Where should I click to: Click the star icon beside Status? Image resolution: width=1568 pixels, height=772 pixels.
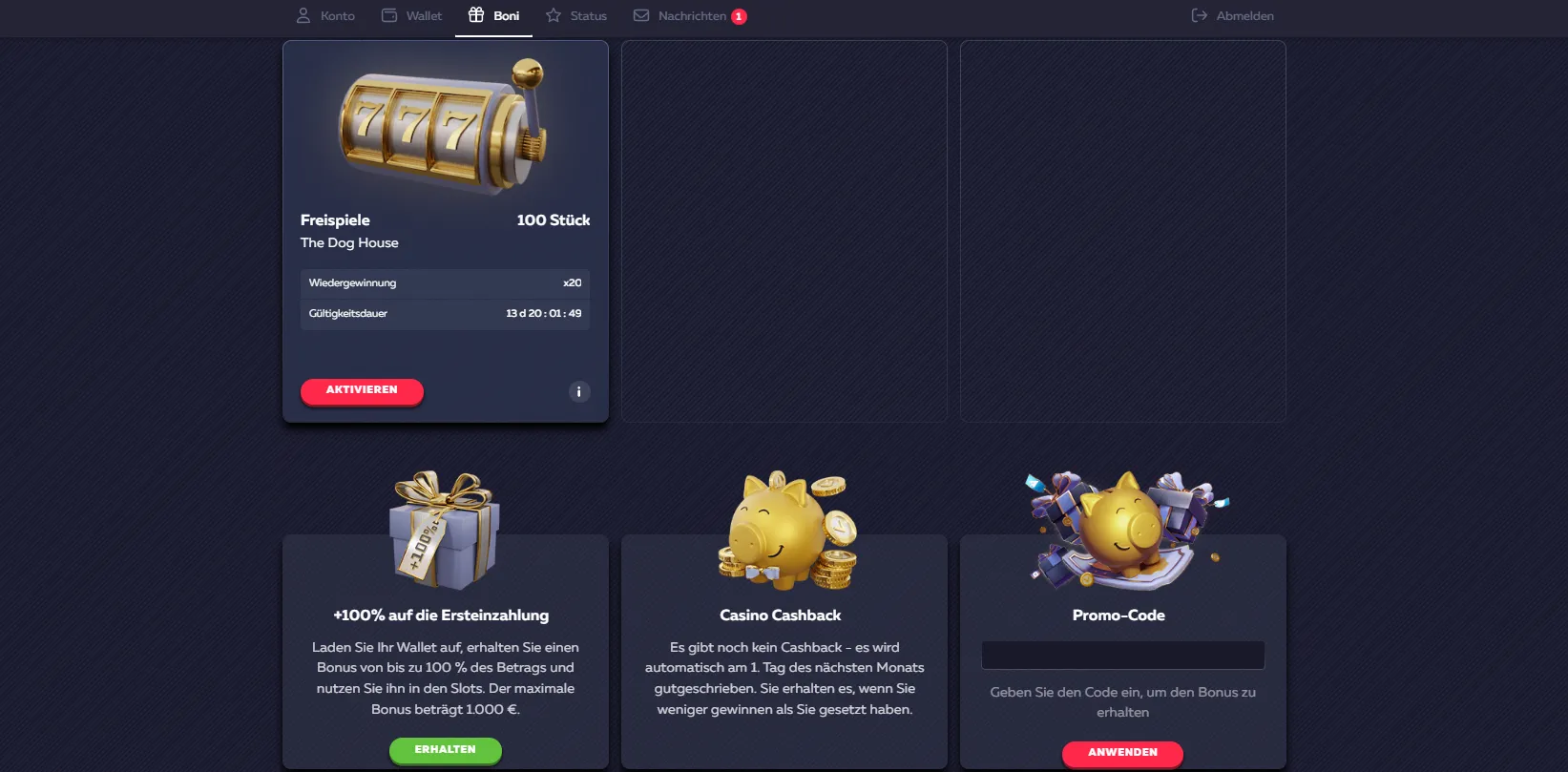coord(554,15)
